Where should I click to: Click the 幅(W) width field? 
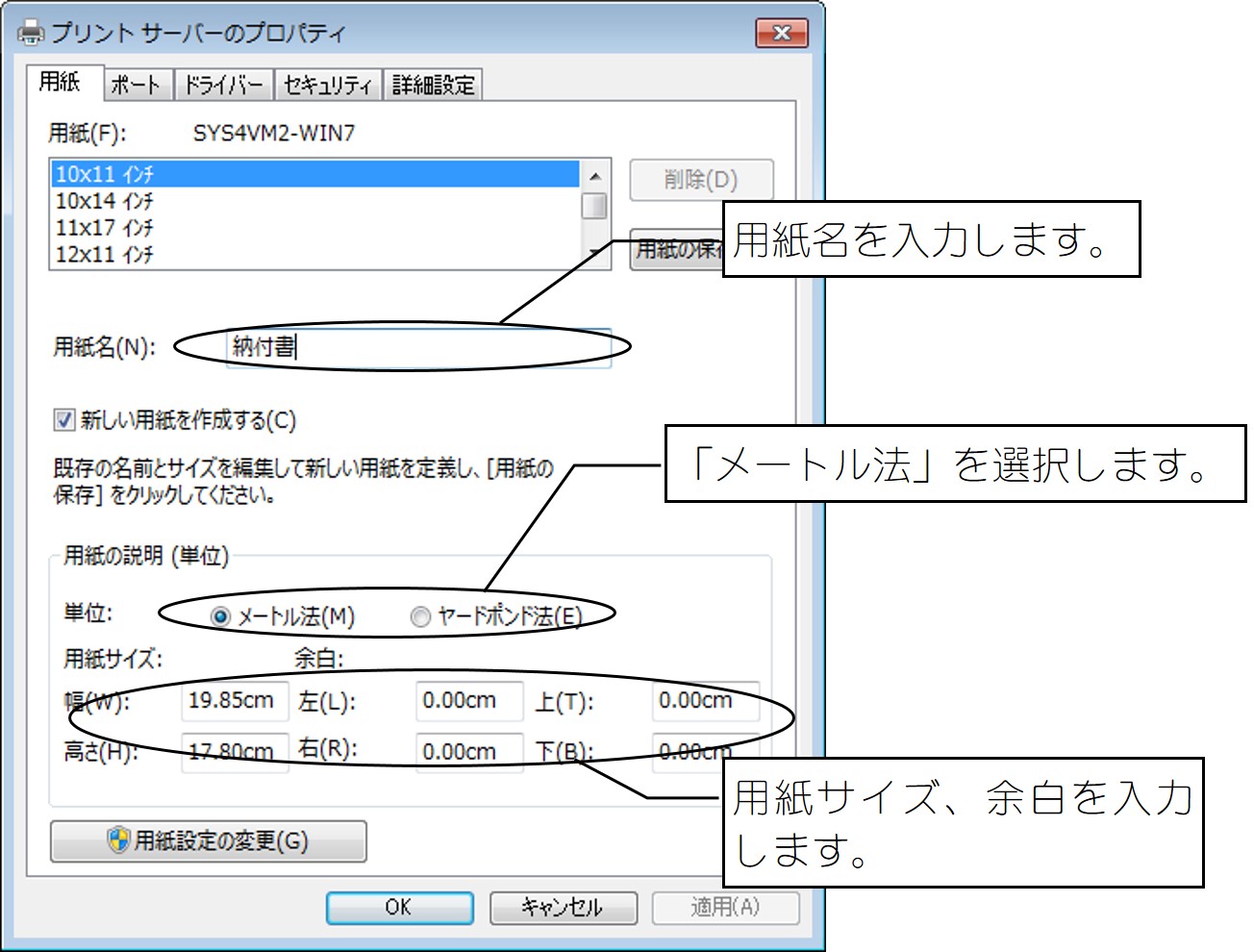point(235,701)
